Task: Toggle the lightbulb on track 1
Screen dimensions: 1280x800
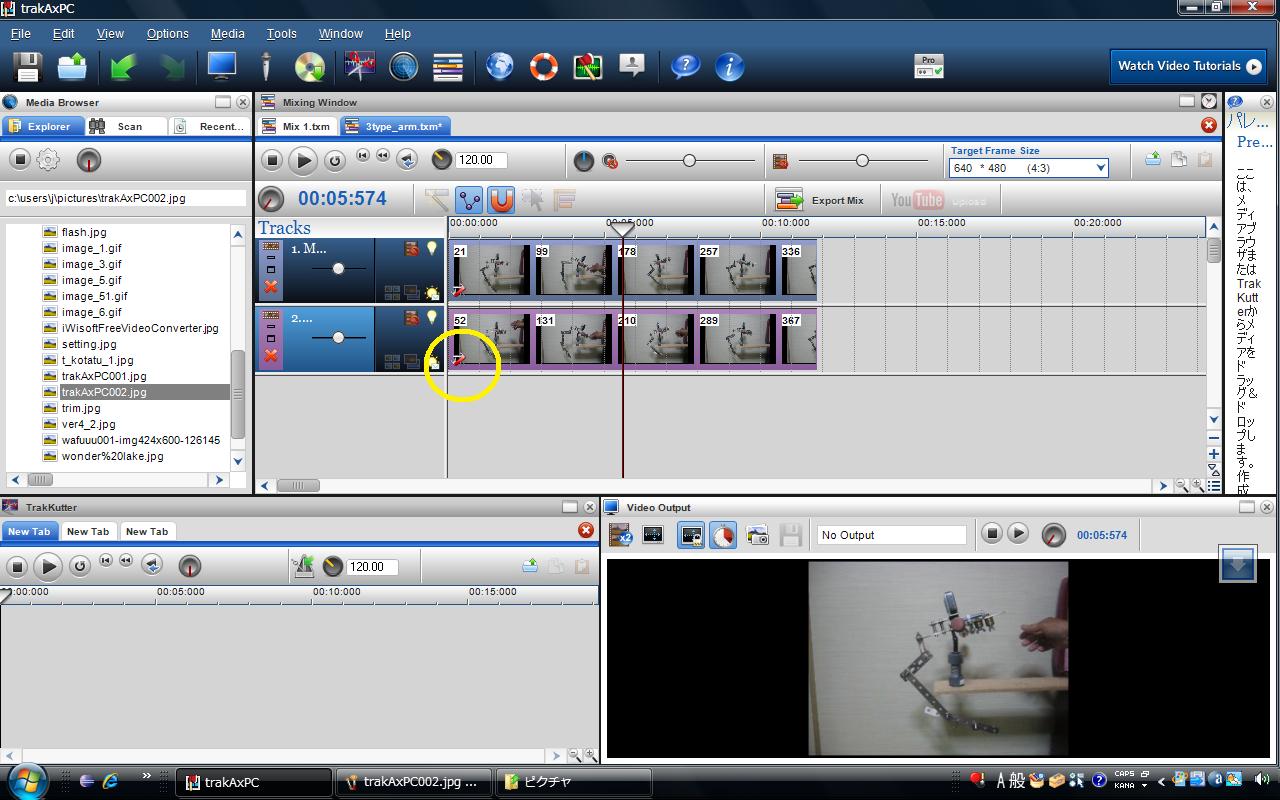Action: coord(432,248)
